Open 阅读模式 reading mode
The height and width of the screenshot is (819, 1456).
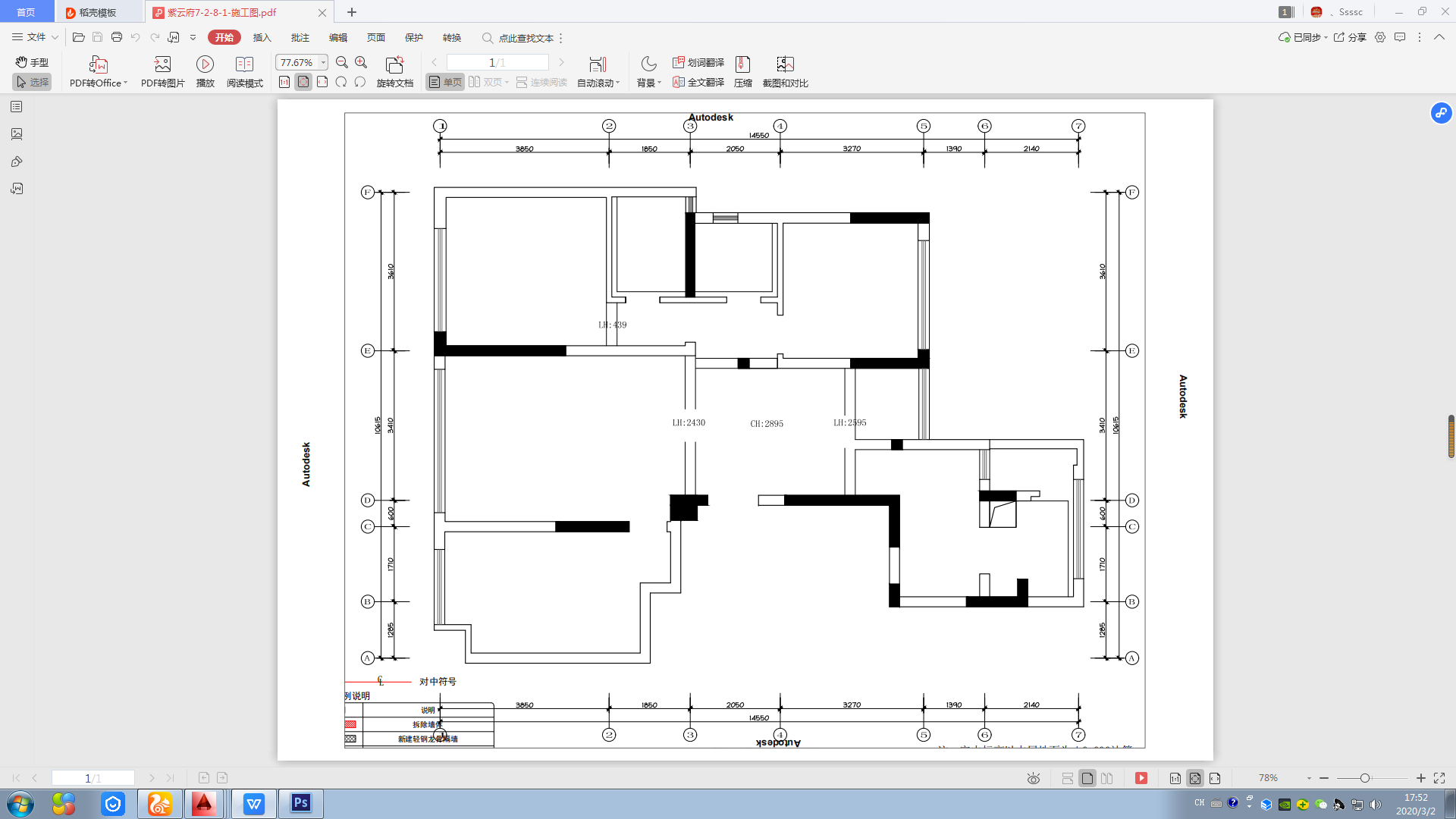(x=244, y=64)
